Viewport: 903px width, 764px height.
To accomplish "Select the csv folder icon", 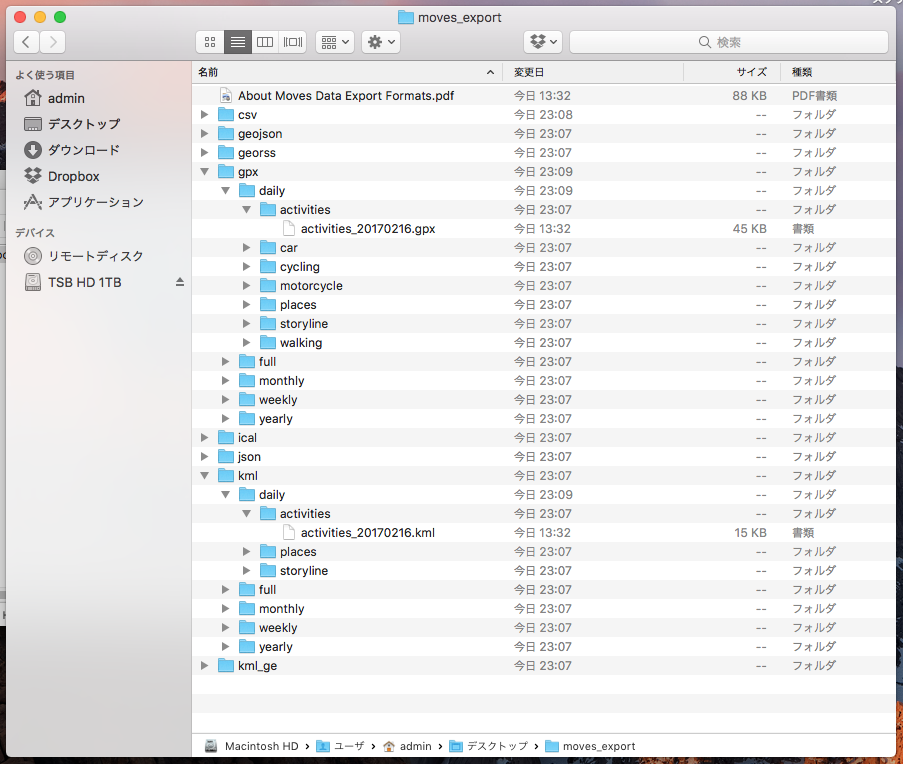I will (226, 115).
